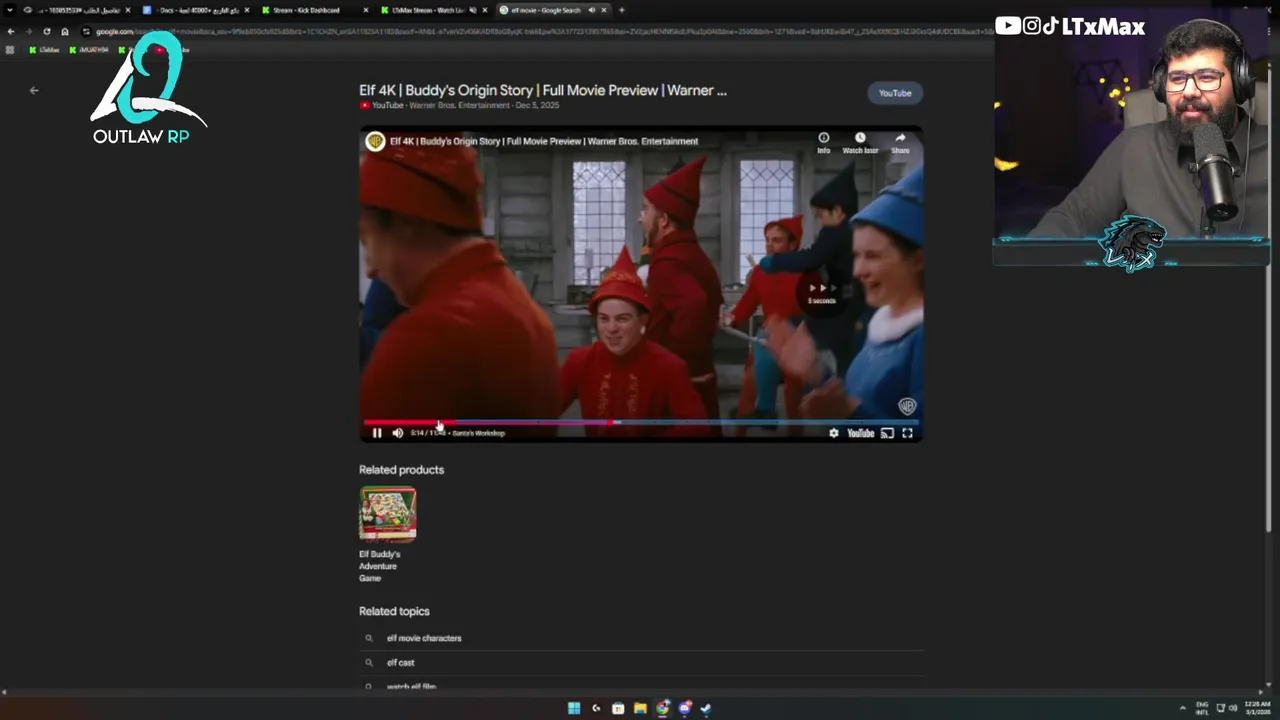Go back with the page arrow

coord(34,90)
